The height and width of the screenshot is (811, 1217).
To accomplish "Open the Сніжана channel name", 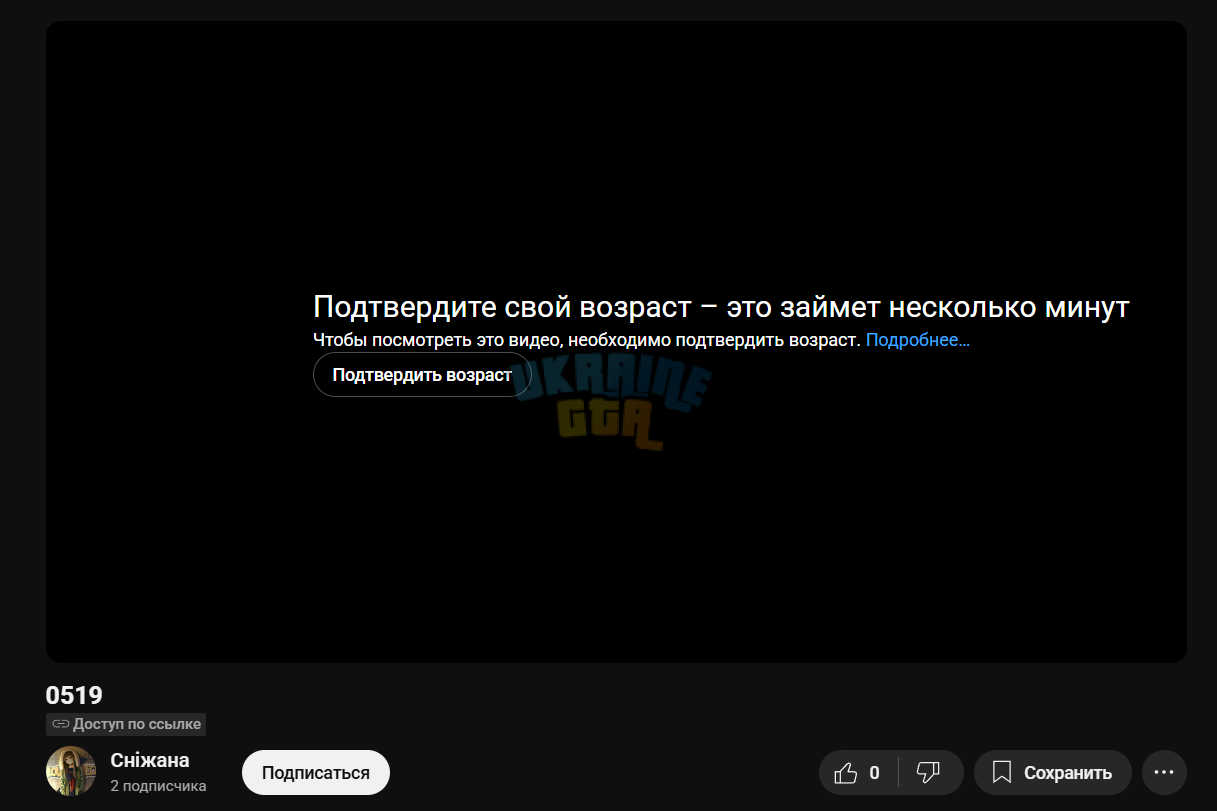I will pyautogui.click(x=150, y=760).
